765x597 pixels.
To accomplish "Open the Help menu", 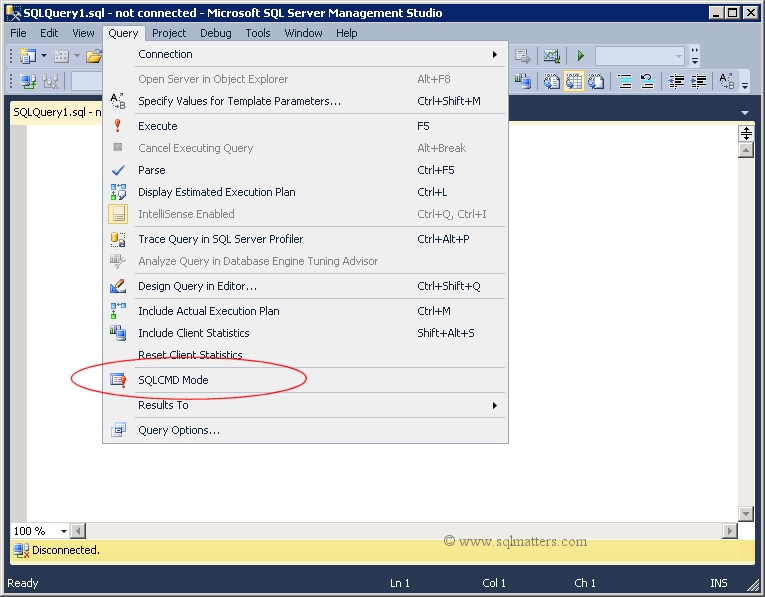I will (346, 33).
